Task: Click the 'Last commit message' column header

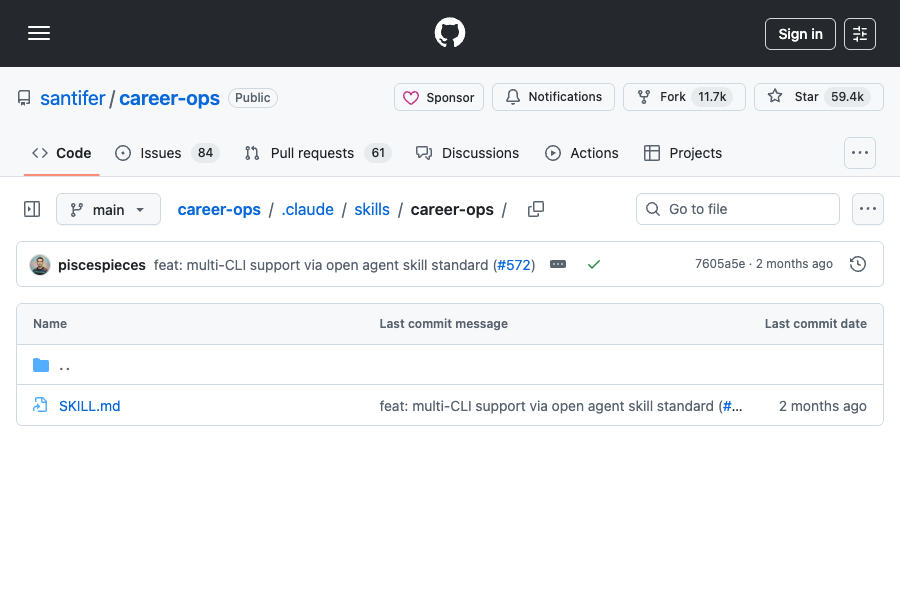Action: (444, 324)
